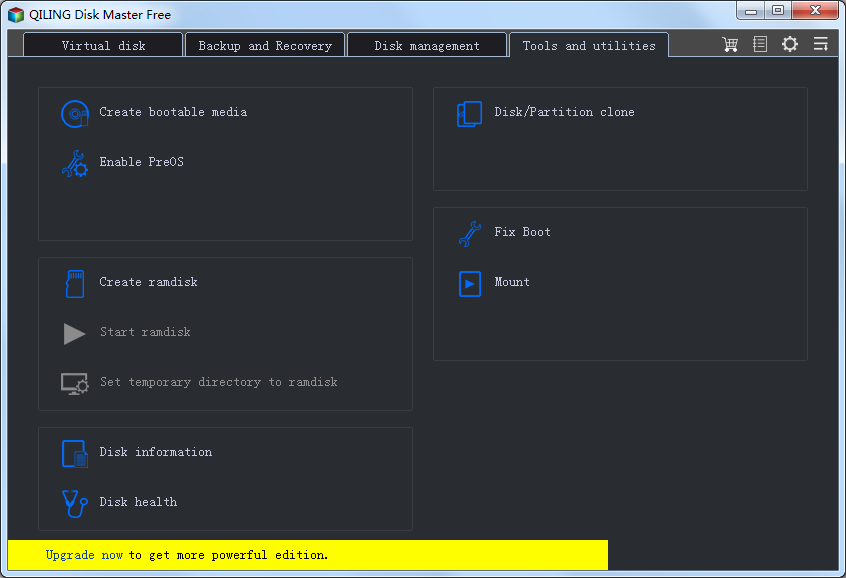
Task: Click the Disk information label
Action: 155,452
